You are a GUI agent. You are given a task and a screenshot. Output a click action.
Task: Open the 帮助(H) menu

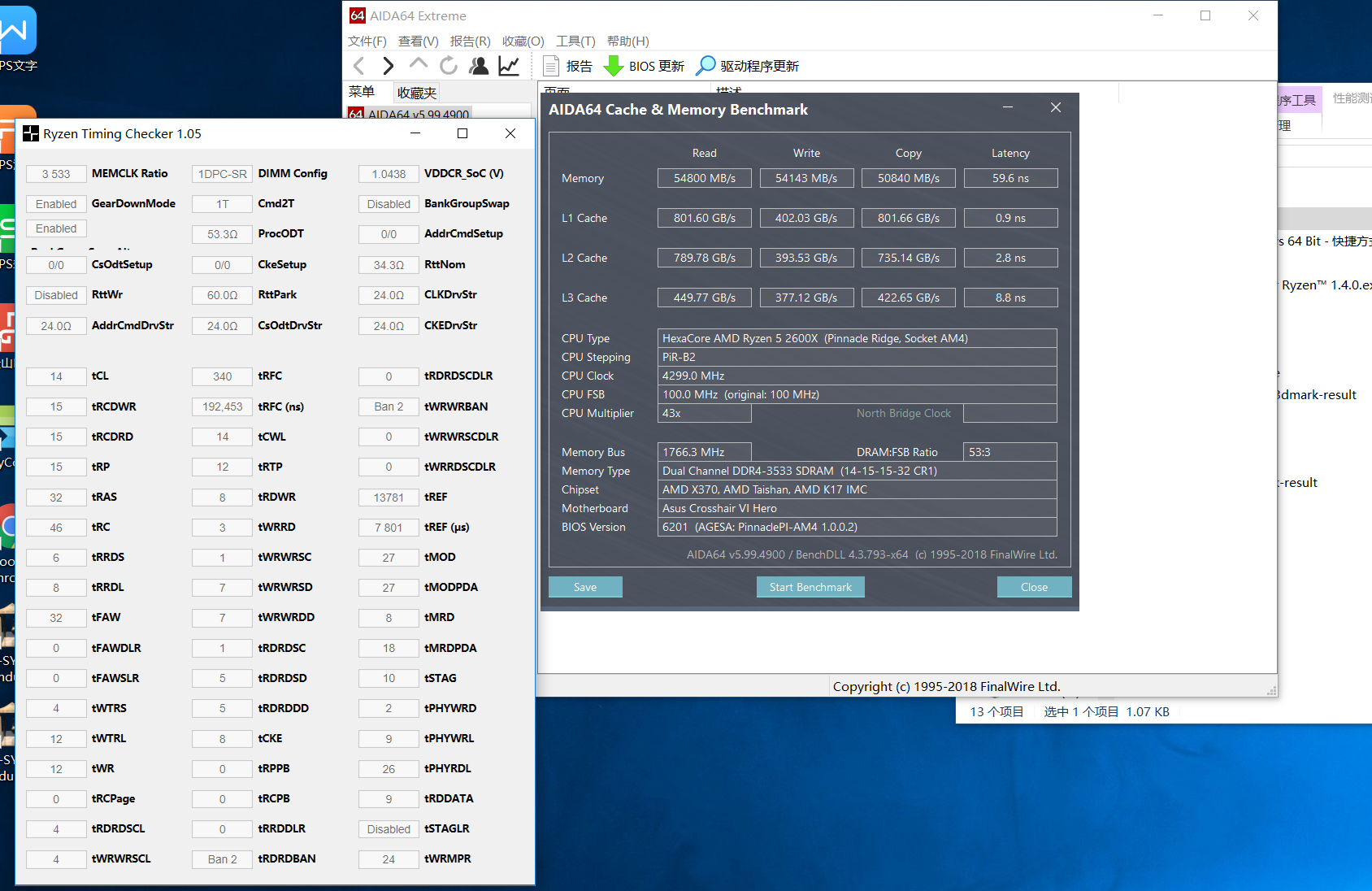(628, 41)
